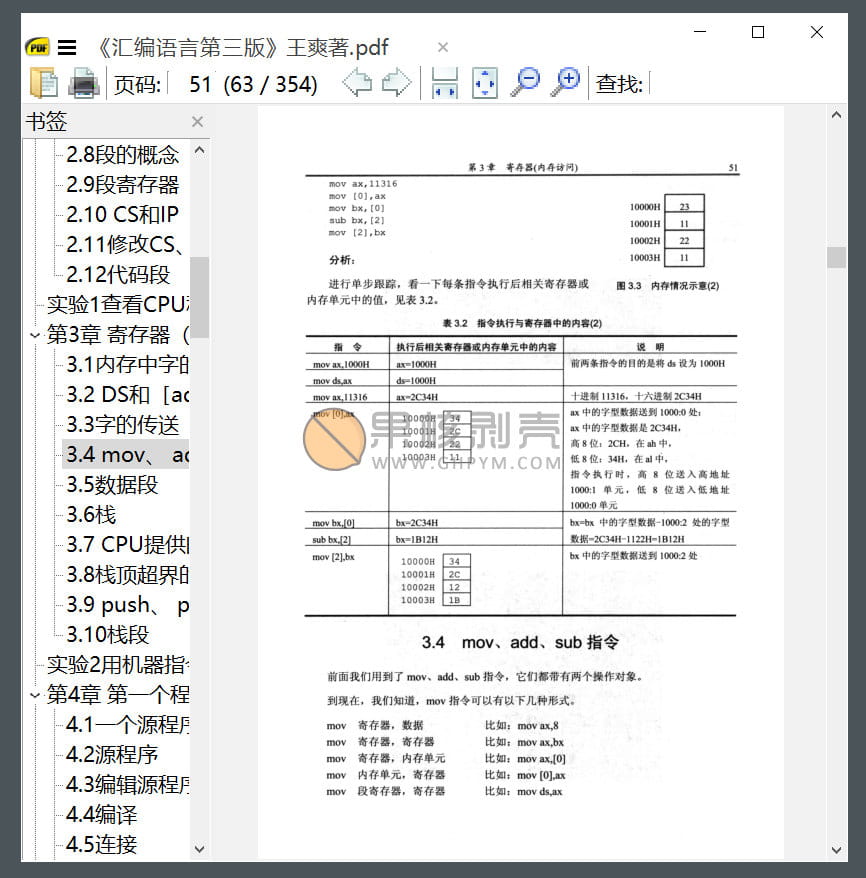
Task: Open bookmark 3.3字的传送
Action: click(x=123, y=425)
